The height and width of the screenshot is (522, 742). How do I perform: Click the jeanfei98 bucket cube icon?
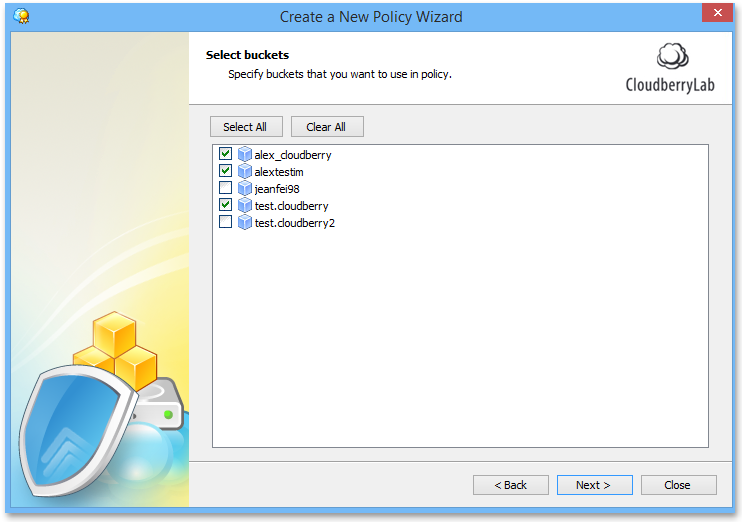pyautogui.click(x=244, y=188)
